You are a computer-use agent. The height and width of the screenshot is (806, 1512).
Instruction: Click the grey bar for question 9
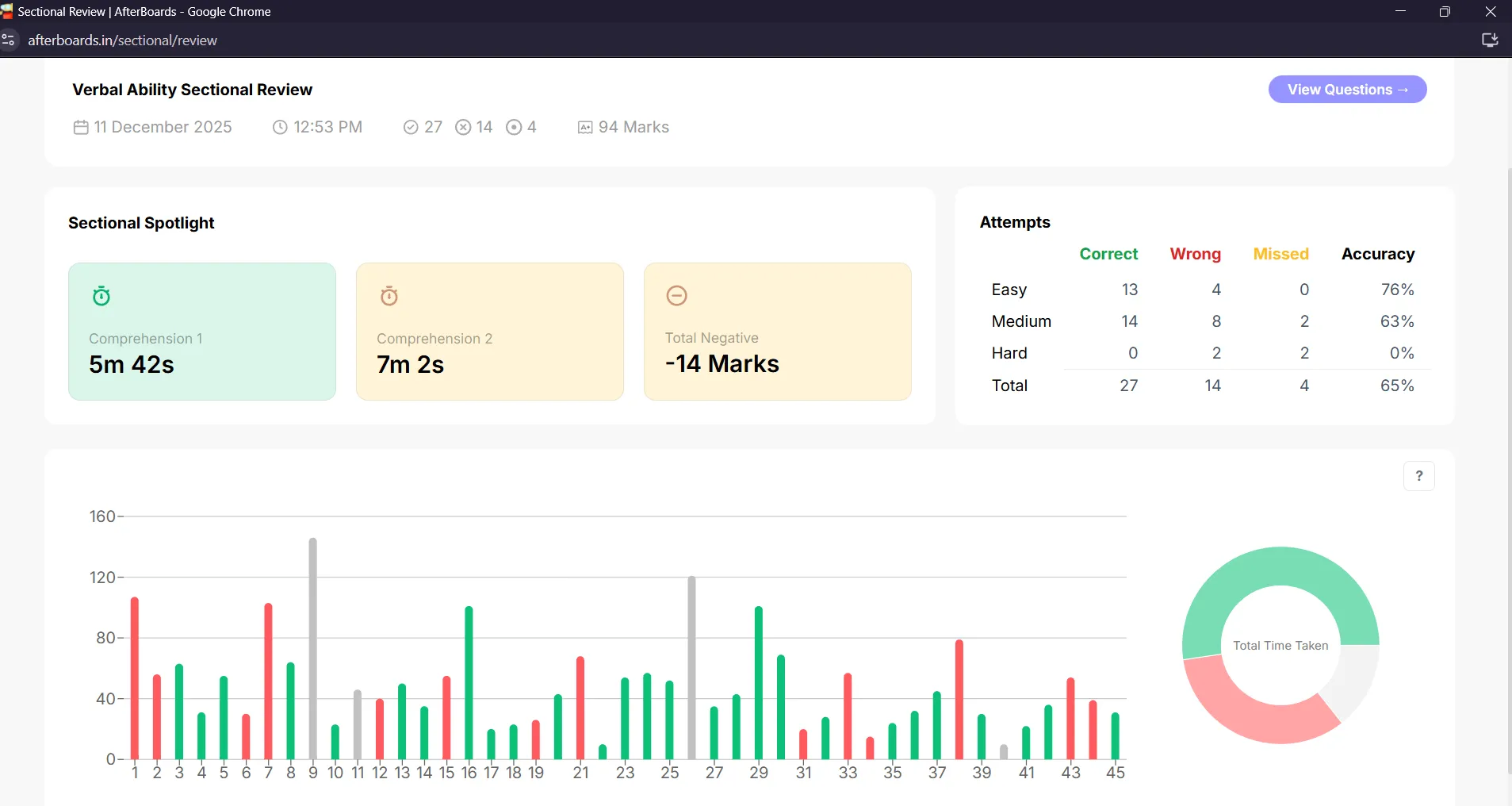click(313, 648)
